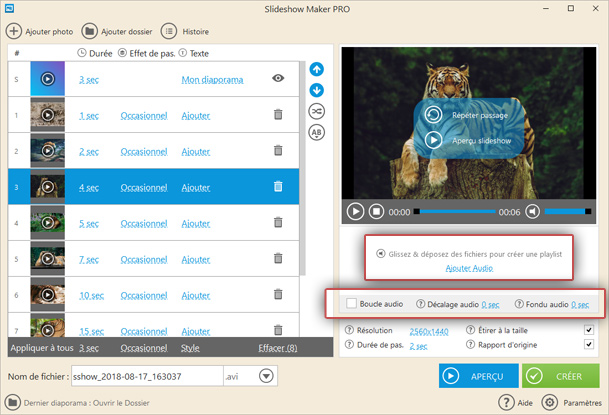The width and height of the screenshot is (609, 415).
Task: Shuffle slides with the random order icon
Action: (x=317, y=111)
